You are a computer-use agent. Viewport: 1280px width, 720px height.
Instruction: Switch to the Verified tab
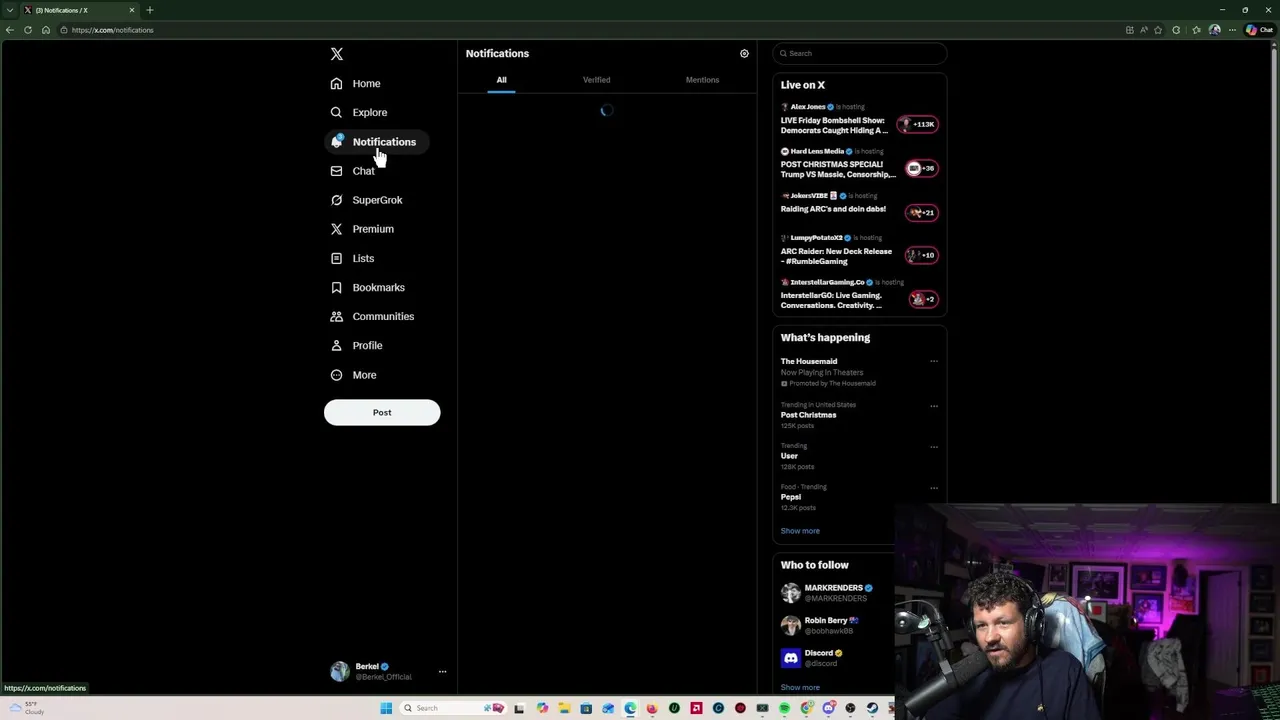pos(596,80)
